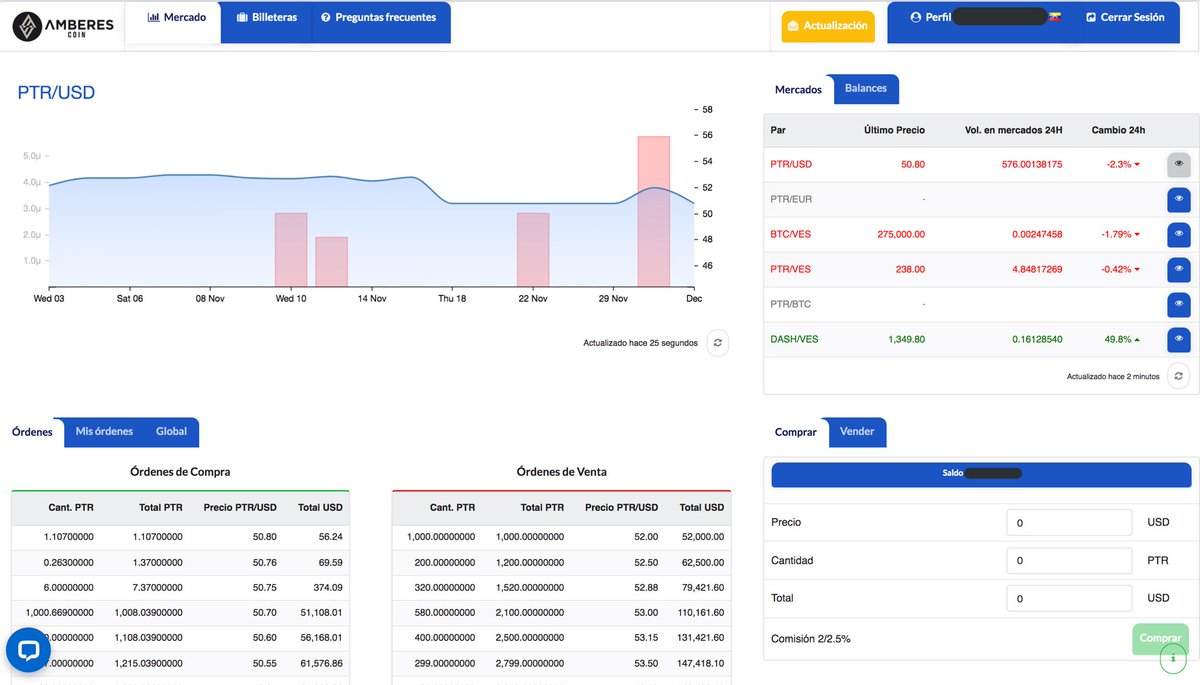The width and height of the screenshot is (1200, 685).
Task: Open the live chat bubble icon
Action: (x=28, y=651)
